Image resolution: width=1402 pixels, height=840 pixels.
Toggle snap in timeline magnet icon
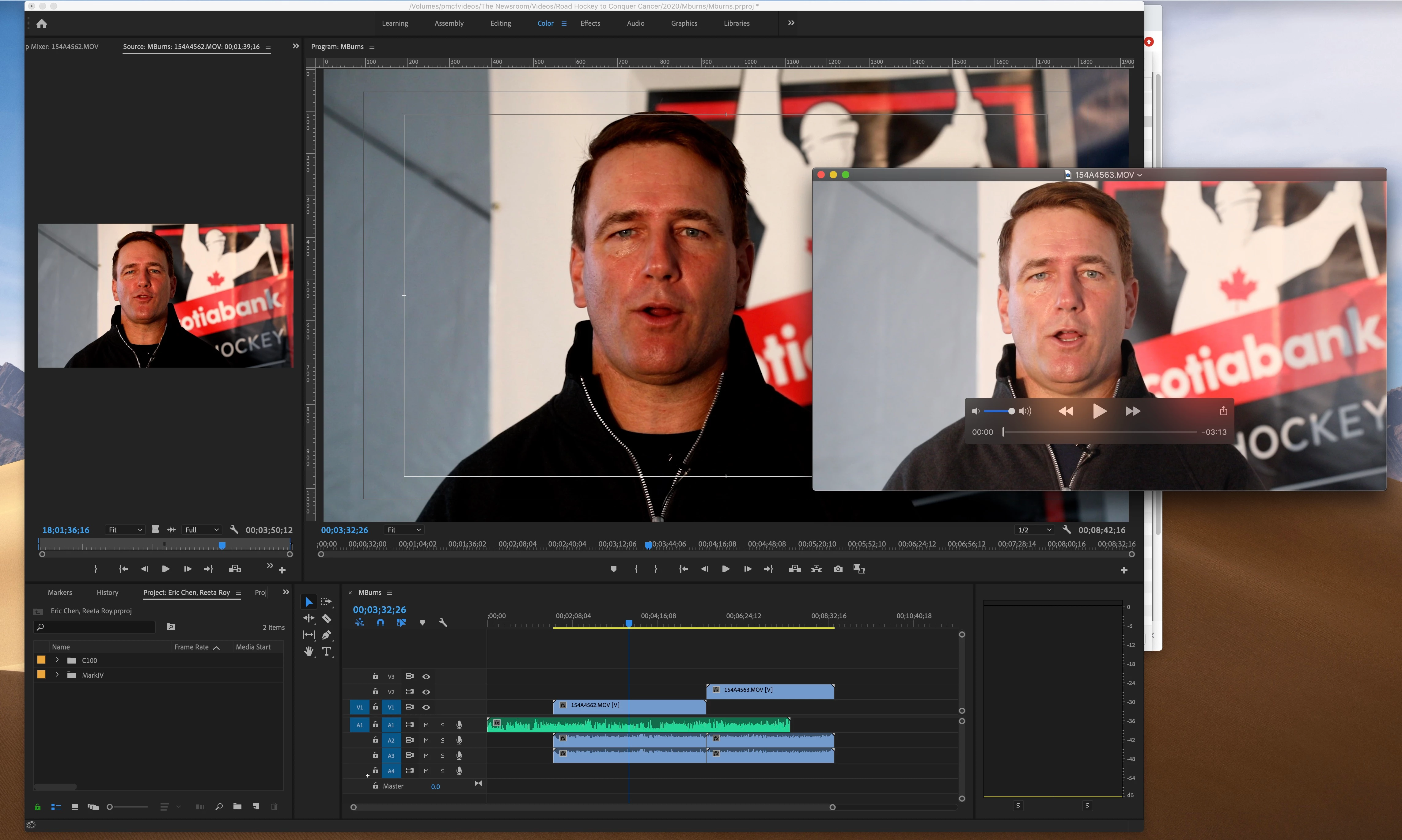(x=380, y=622)
